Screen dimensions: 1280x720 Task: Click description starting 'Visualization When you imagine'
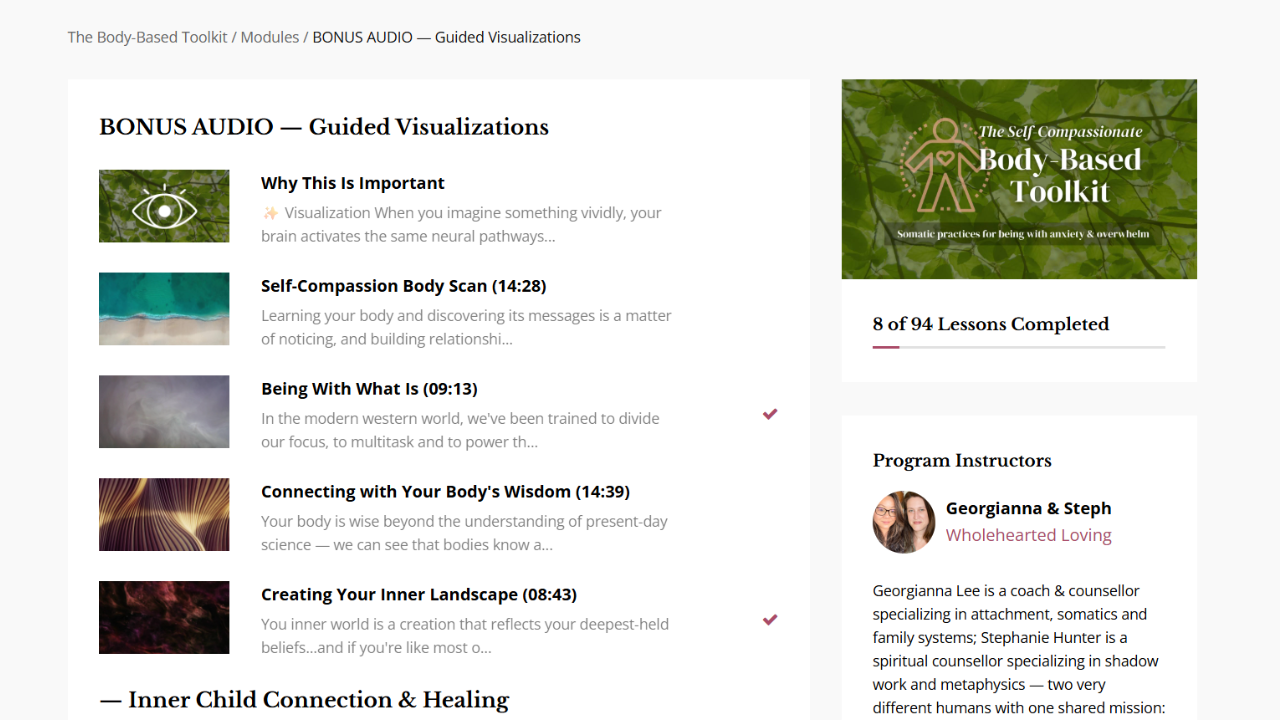click(x=461, y=225)
